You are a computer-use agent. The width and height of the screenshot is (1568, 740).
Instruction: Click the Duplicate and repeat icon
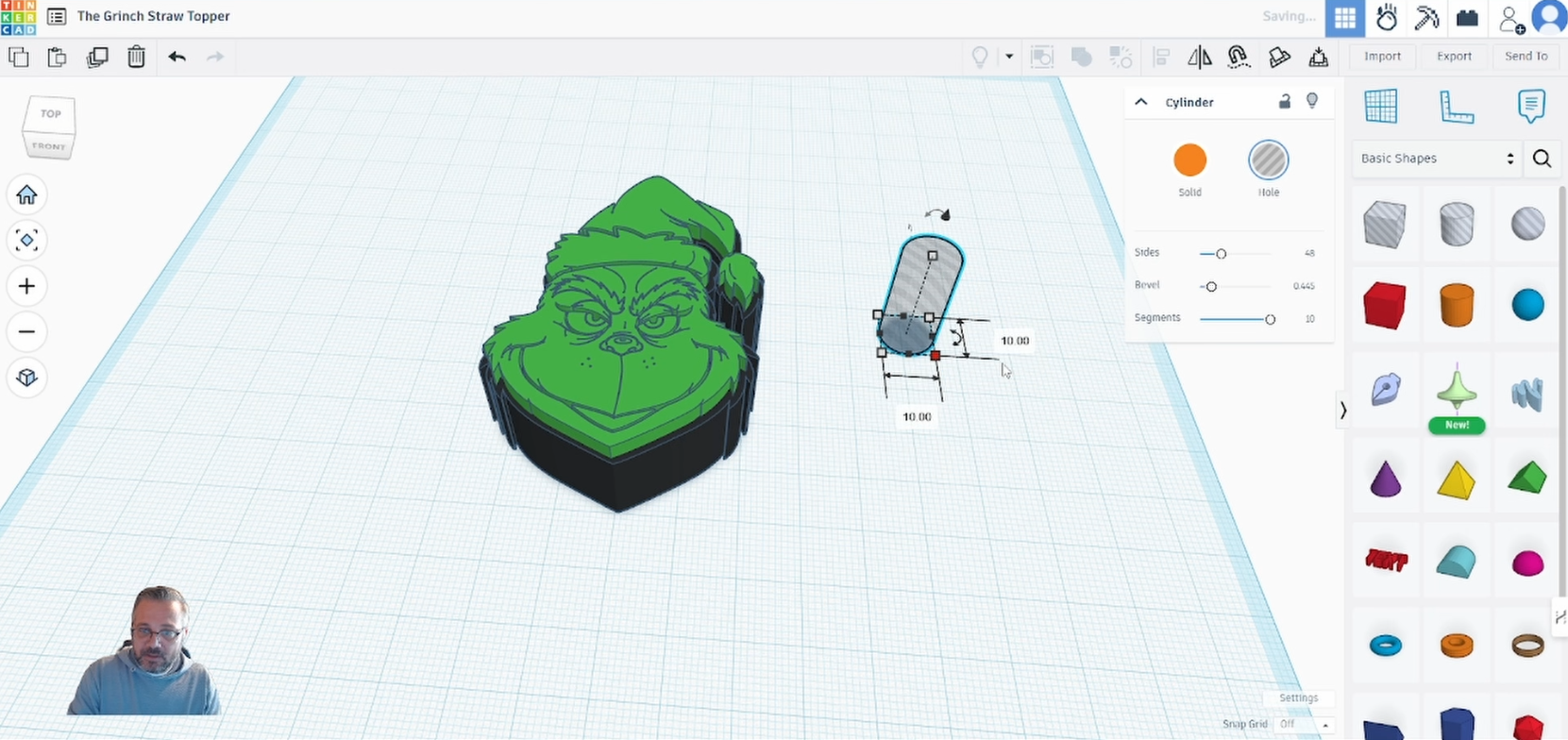coord(97,57)
